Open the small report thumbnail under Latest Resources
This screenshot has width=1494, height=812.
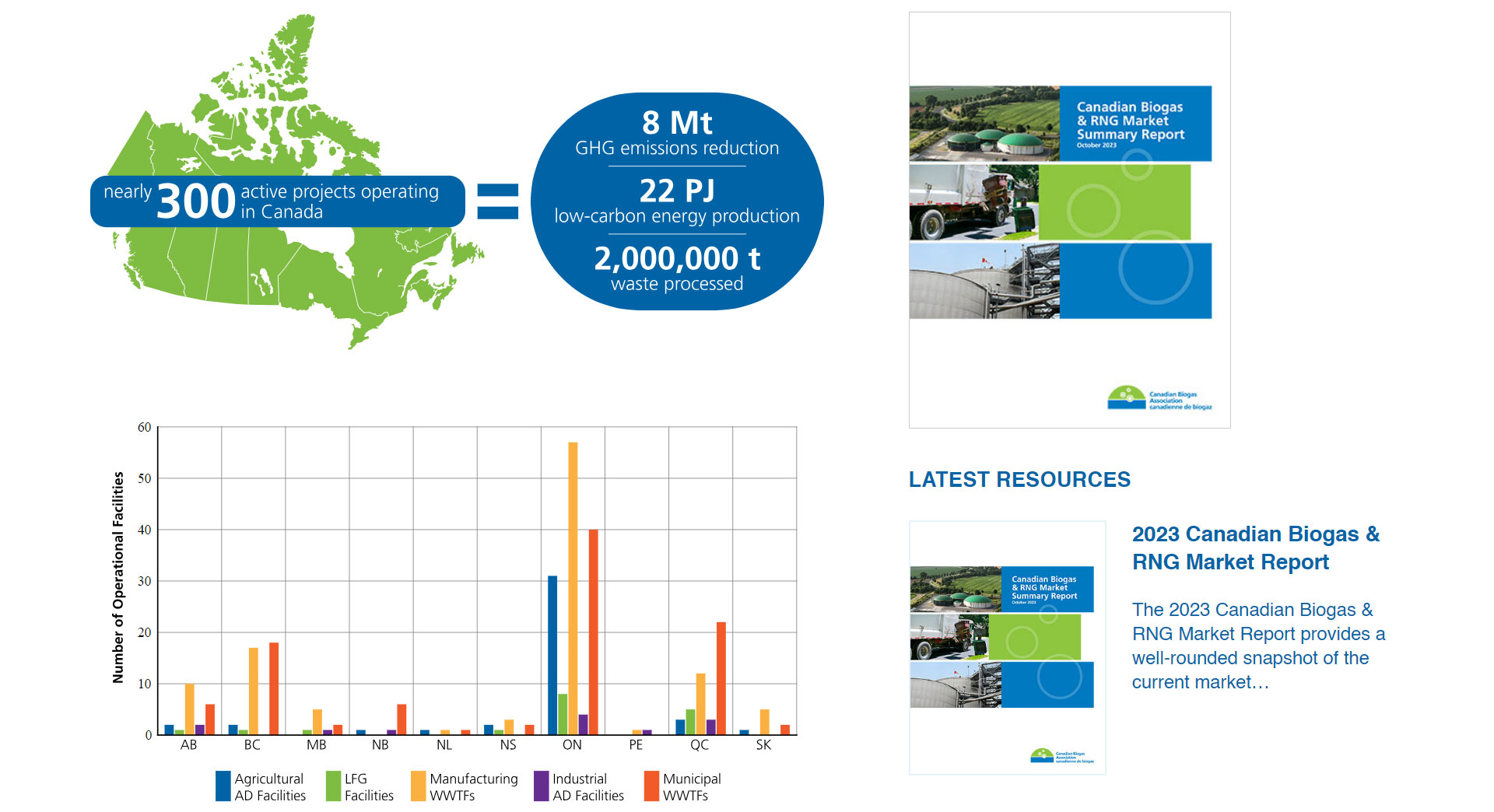point(1008,648)
